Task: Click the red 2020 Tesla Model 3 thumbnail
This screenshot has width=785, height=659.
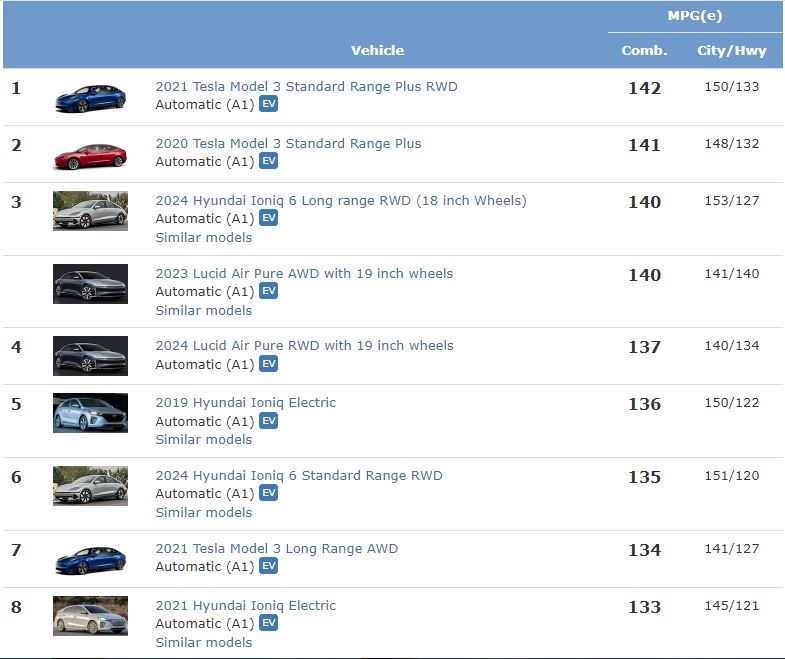Action: pos(90,157)
